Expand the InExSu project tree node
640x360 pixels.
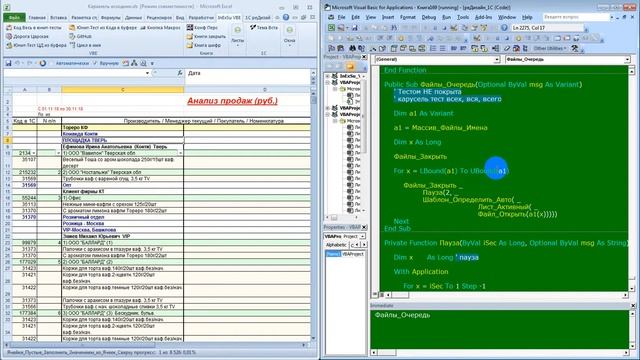[x=328, y=76]
